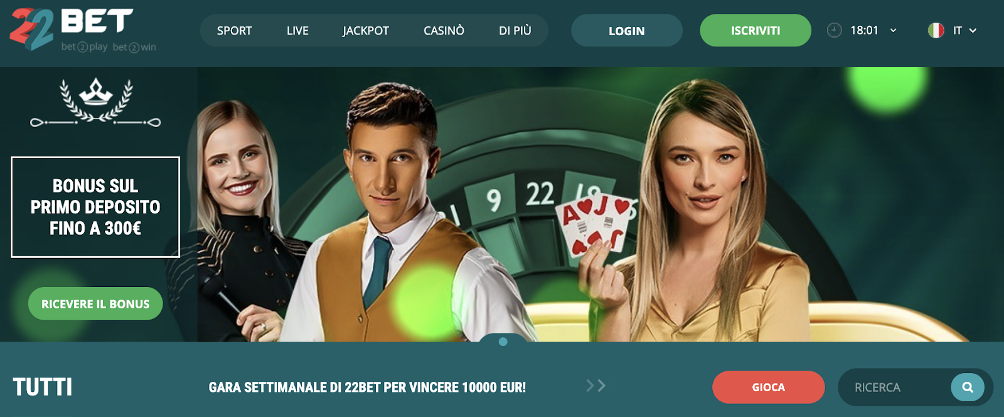Open the SPORT menu item
The image size is (1004, 418).
[x=234, y=31]
